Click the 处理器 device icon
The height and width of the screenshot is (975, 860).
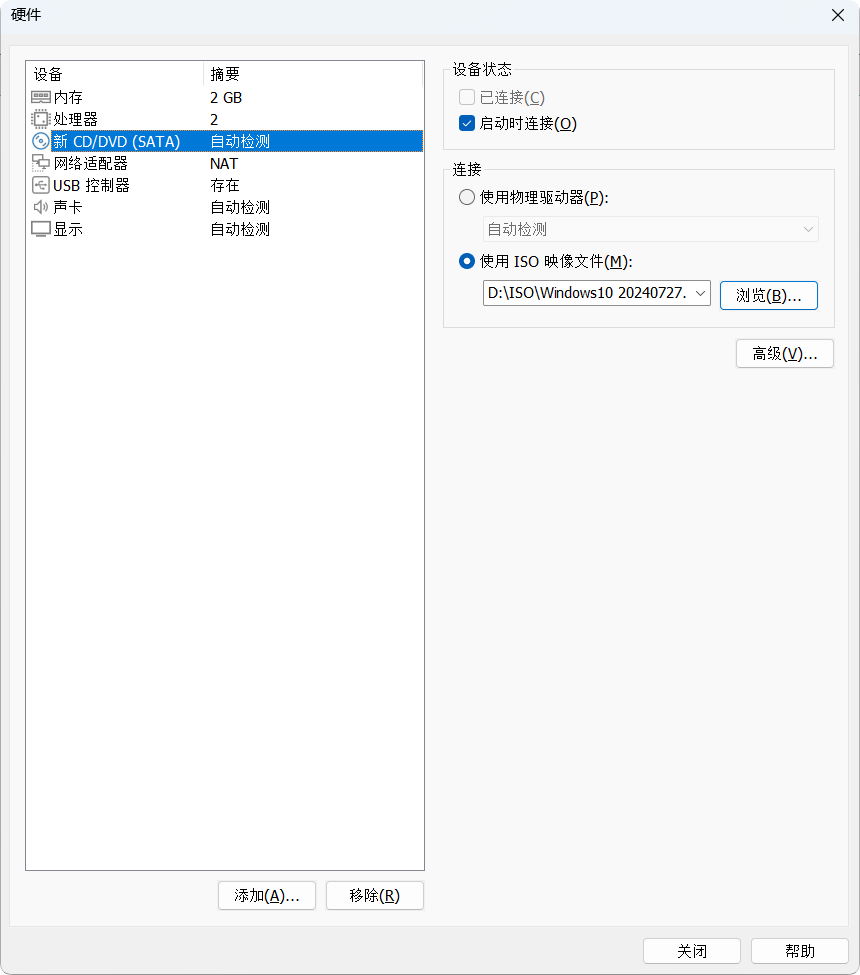tap(40, 119)
